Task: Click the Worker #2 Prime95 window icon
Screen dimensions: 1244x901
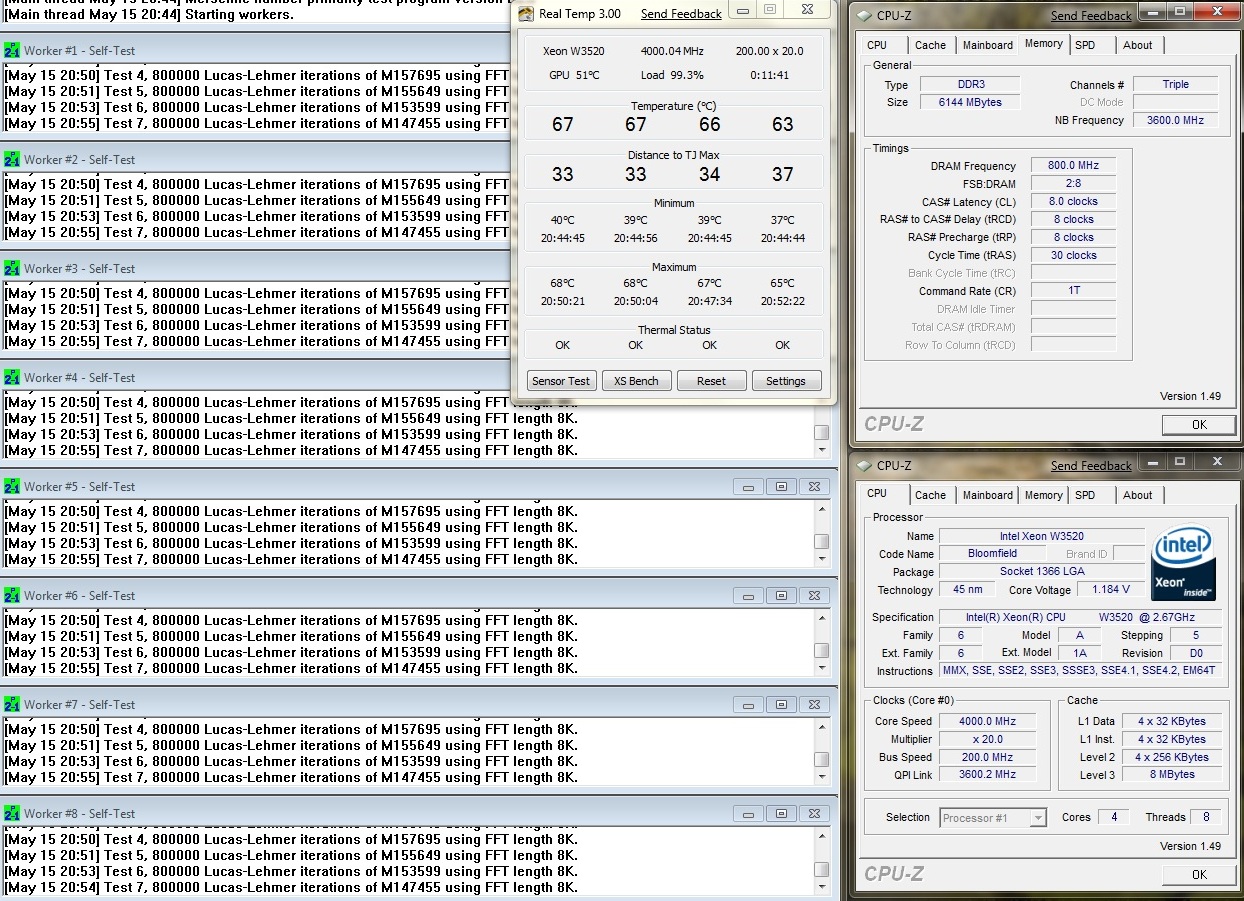Action: pos(12,159)
